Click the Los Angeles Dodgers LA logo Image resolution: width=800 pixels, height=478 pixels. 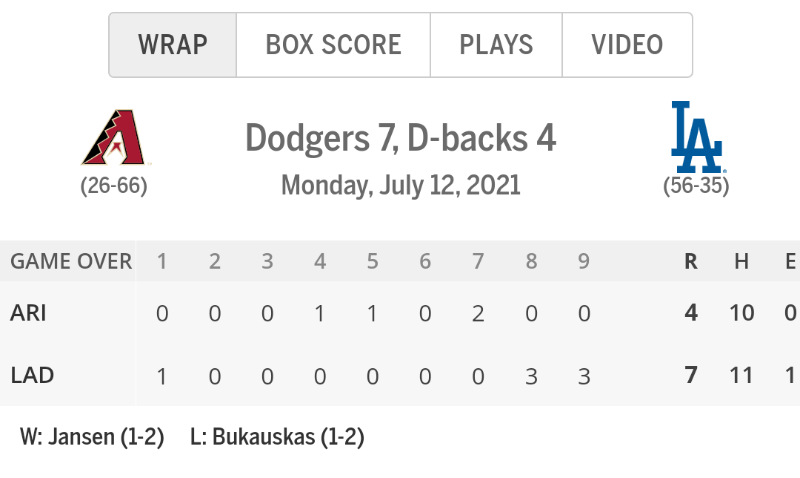point(697,137)
